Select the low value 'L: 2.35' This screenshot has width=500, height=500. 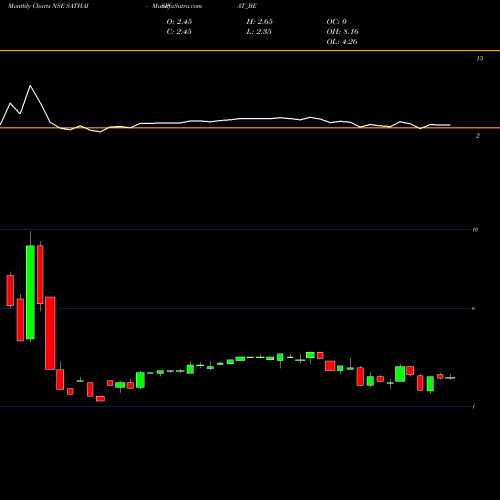click(x=259, y=32)
